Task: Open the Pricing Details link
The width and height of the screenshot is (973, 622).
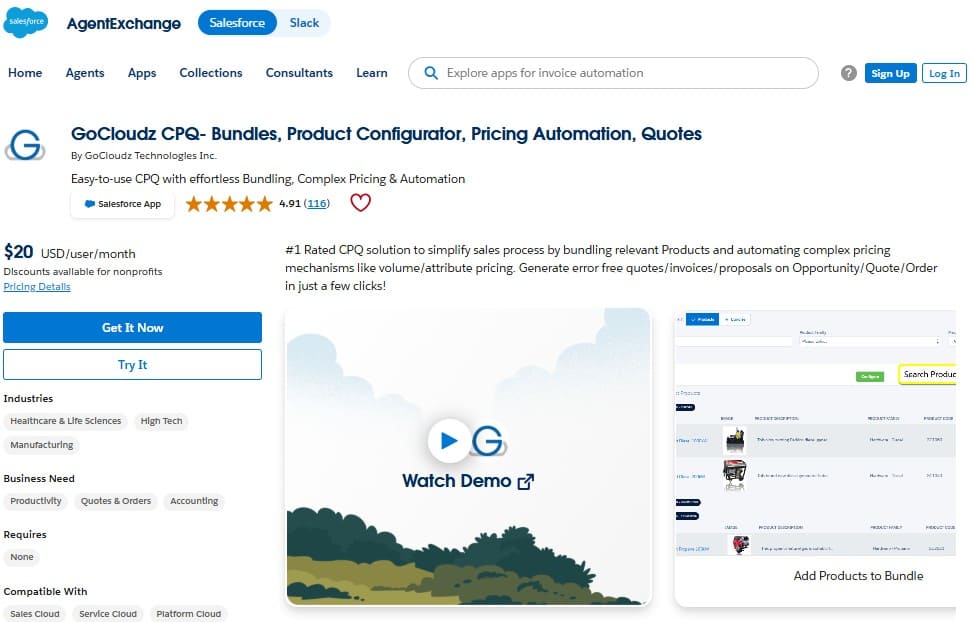Action: point(37,286)
